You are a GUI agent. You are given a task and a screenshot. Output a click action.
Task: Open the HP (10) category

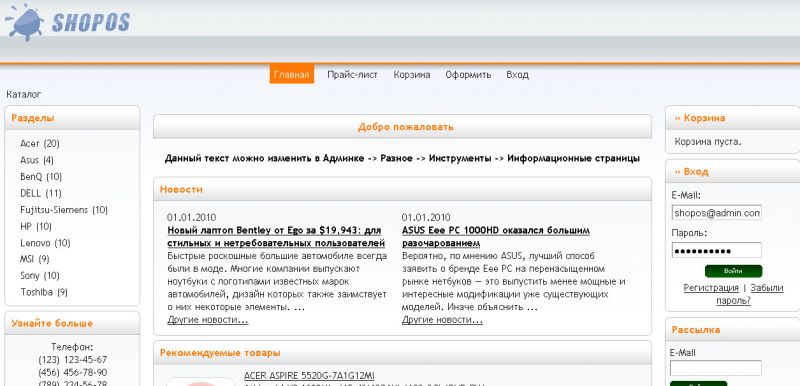pos(36,226)
